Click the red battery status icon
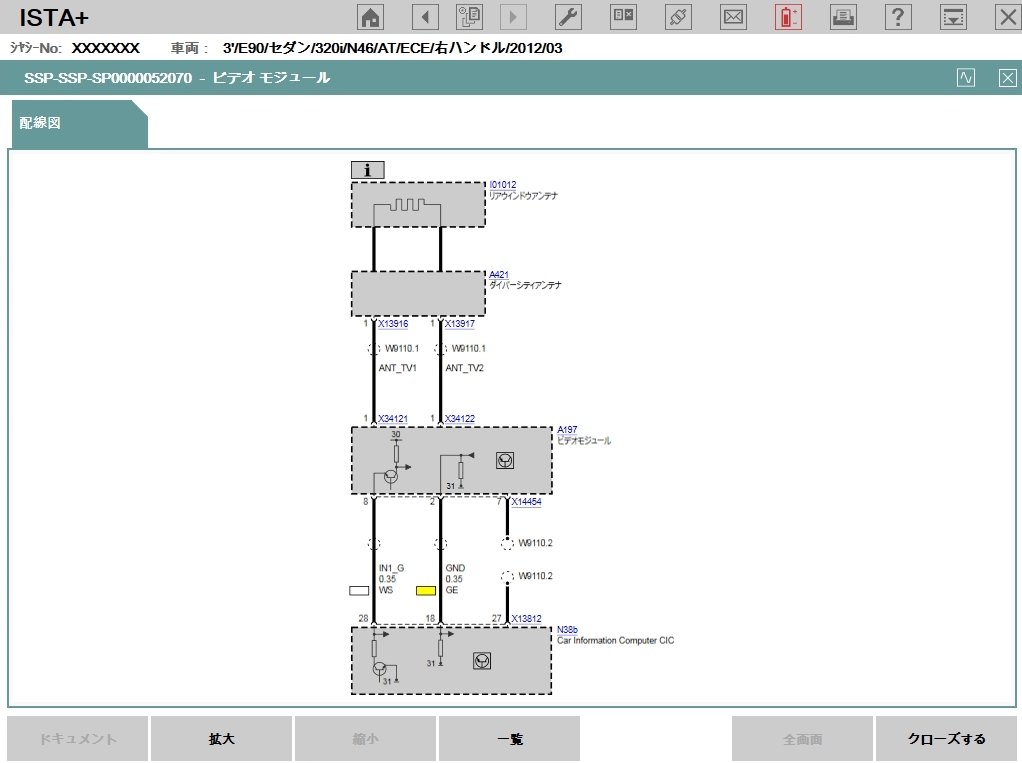The width and height of the screenshot is (1022, 763). (787, 17)
